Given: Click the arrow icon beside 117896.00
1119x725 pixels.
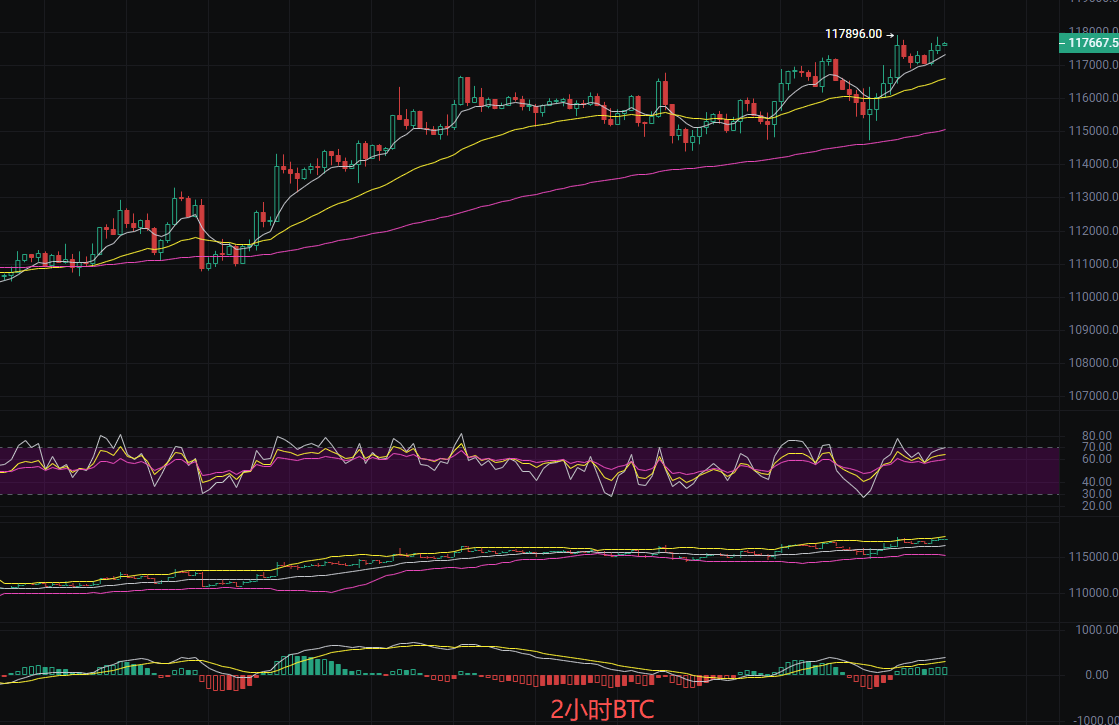Looking at the screenshot, I should 890,33.
